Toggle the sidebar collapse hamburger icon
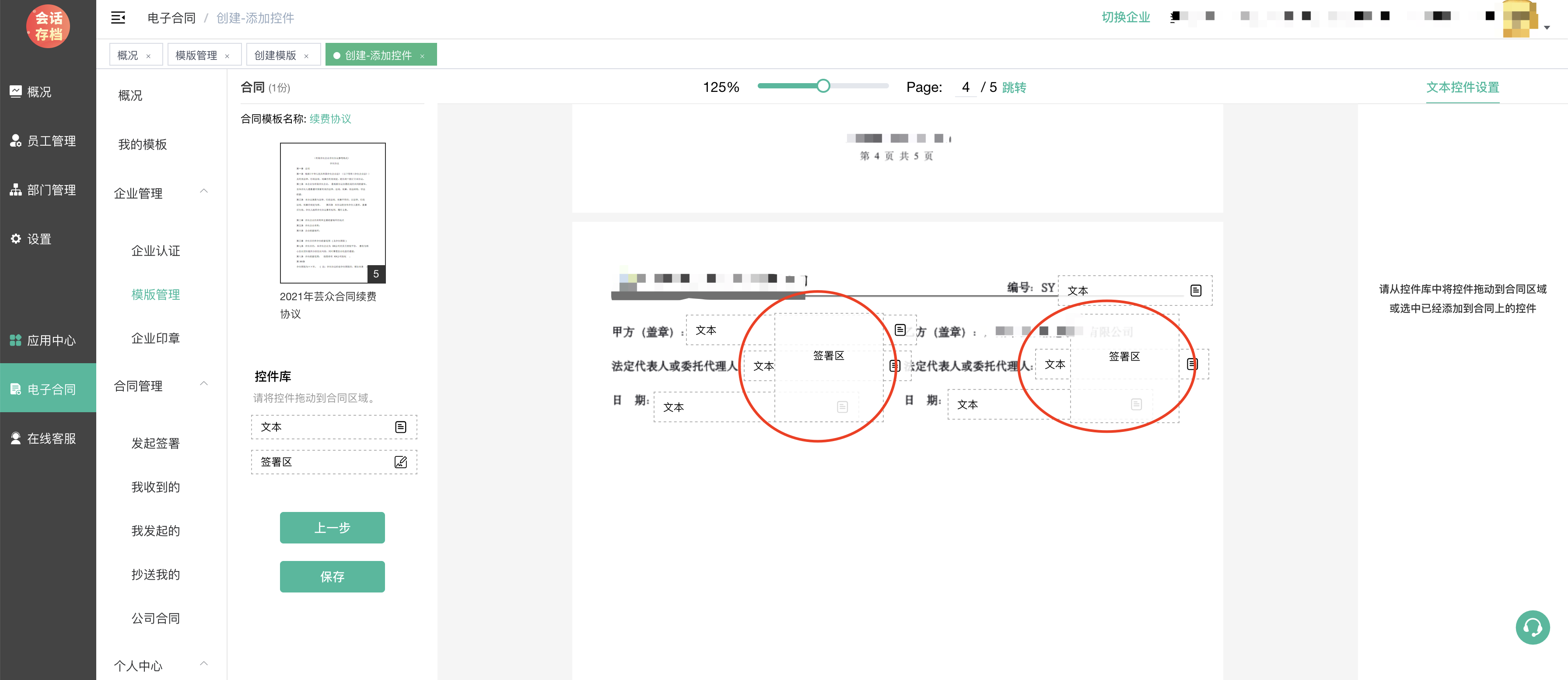Viewport: 1568px width, 680px height. pyautogui.click(x=118, y=18)
